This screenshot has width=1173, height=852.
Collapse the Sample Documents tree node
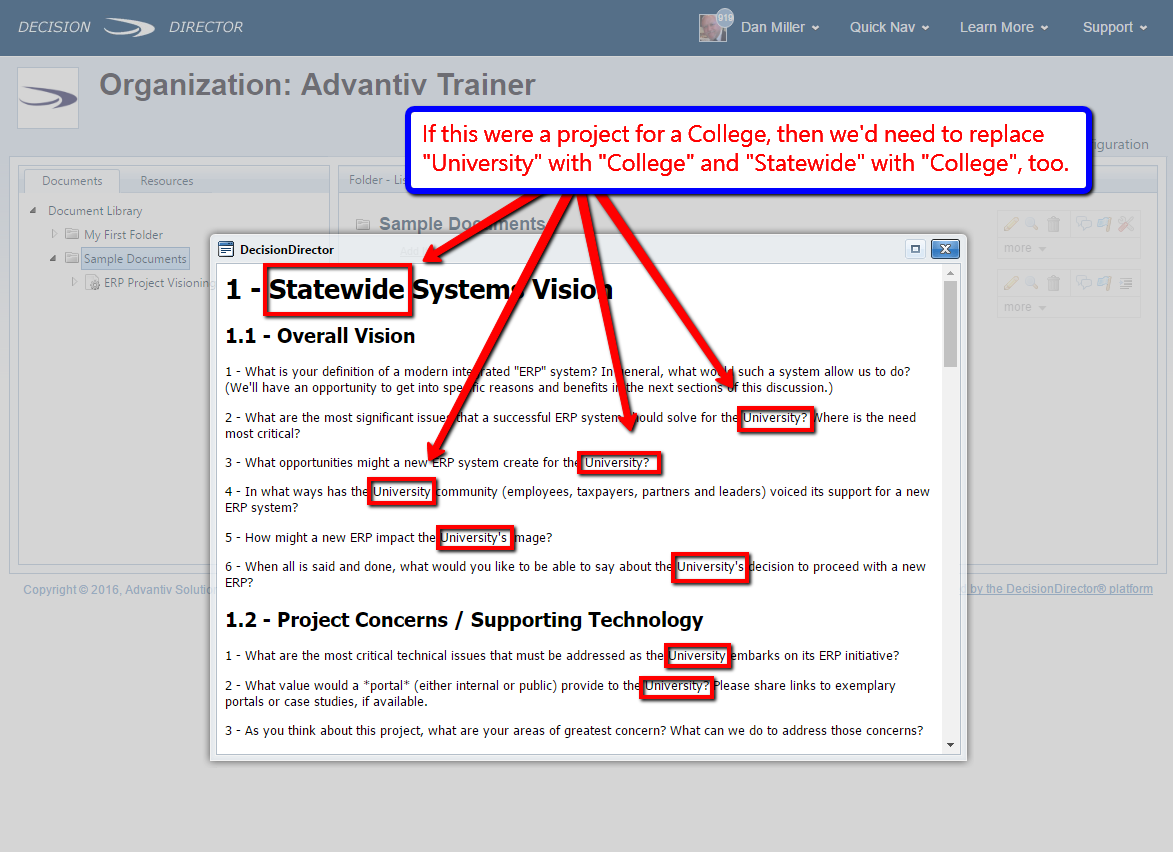(53, 258)
